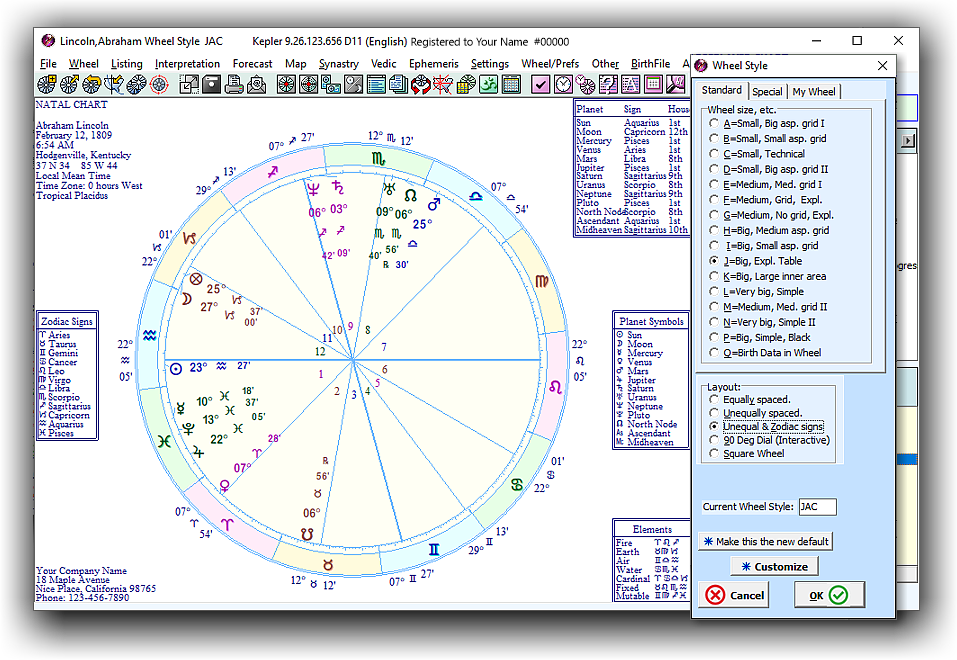Click the red target wheel toolbar icon
Screen dimensions: 957x660
click(x=159, y=84)
